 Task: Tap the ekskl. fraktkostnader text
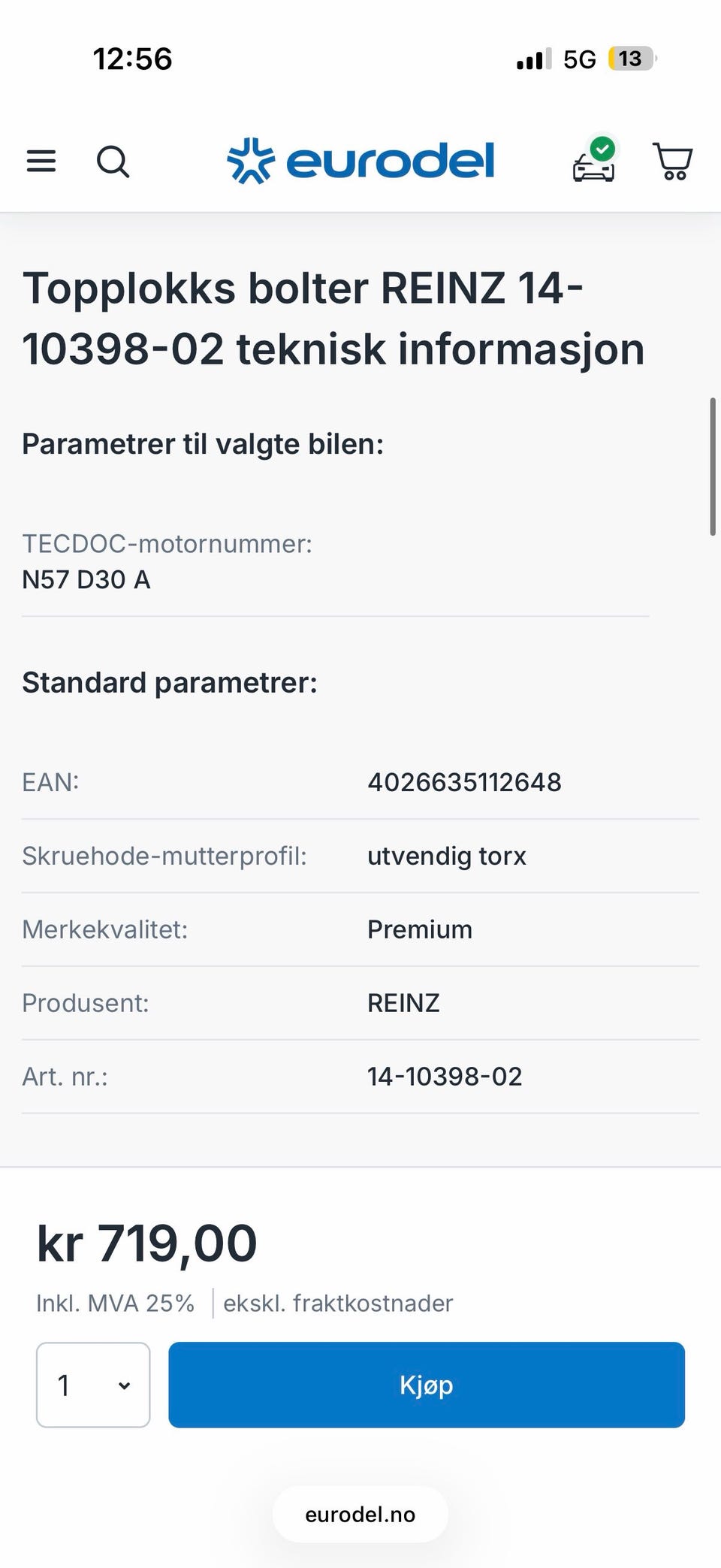(x=338, y=1303)
